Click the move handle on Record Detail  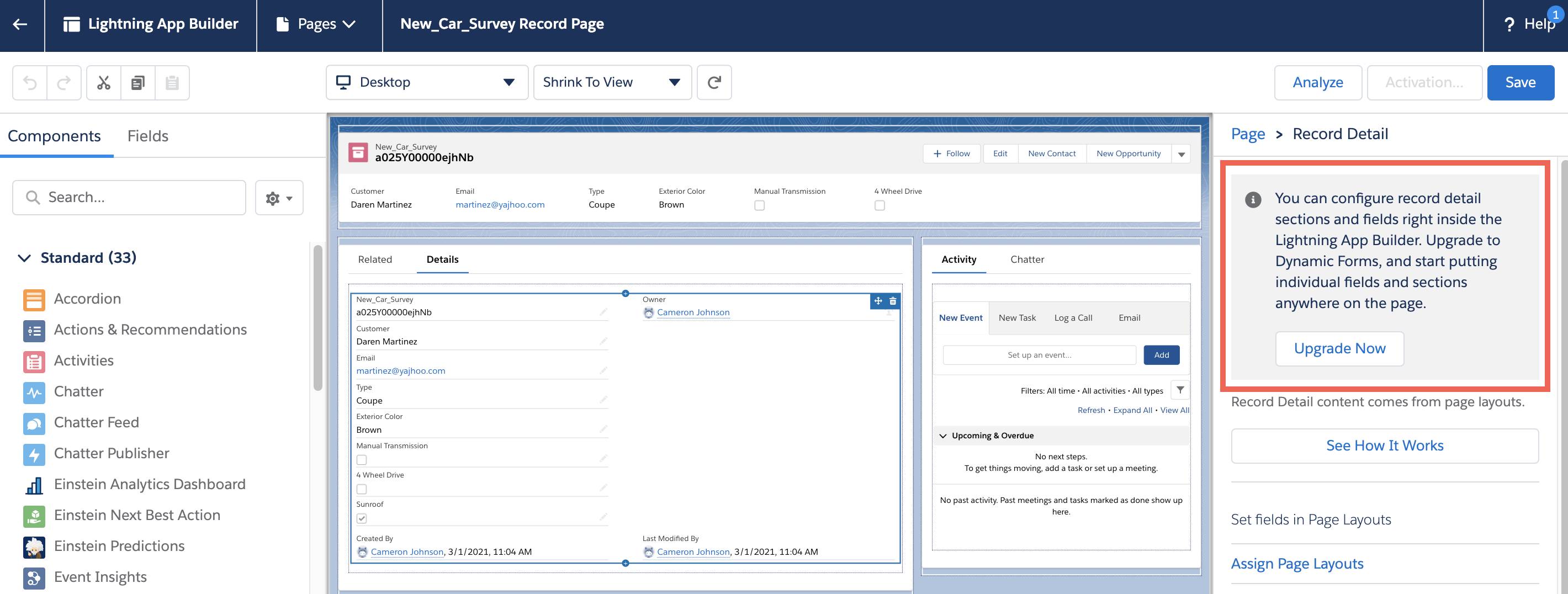click(878, 301)
